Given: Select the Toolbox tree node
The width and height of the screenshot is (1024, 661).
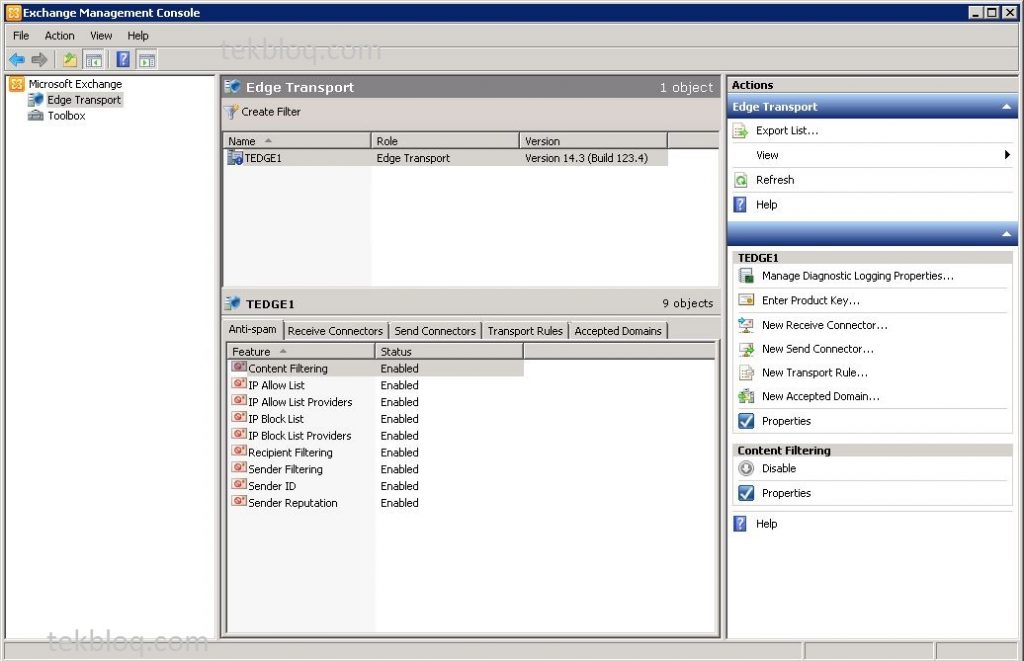Looking at the screenshot, I should pos(67,116).
